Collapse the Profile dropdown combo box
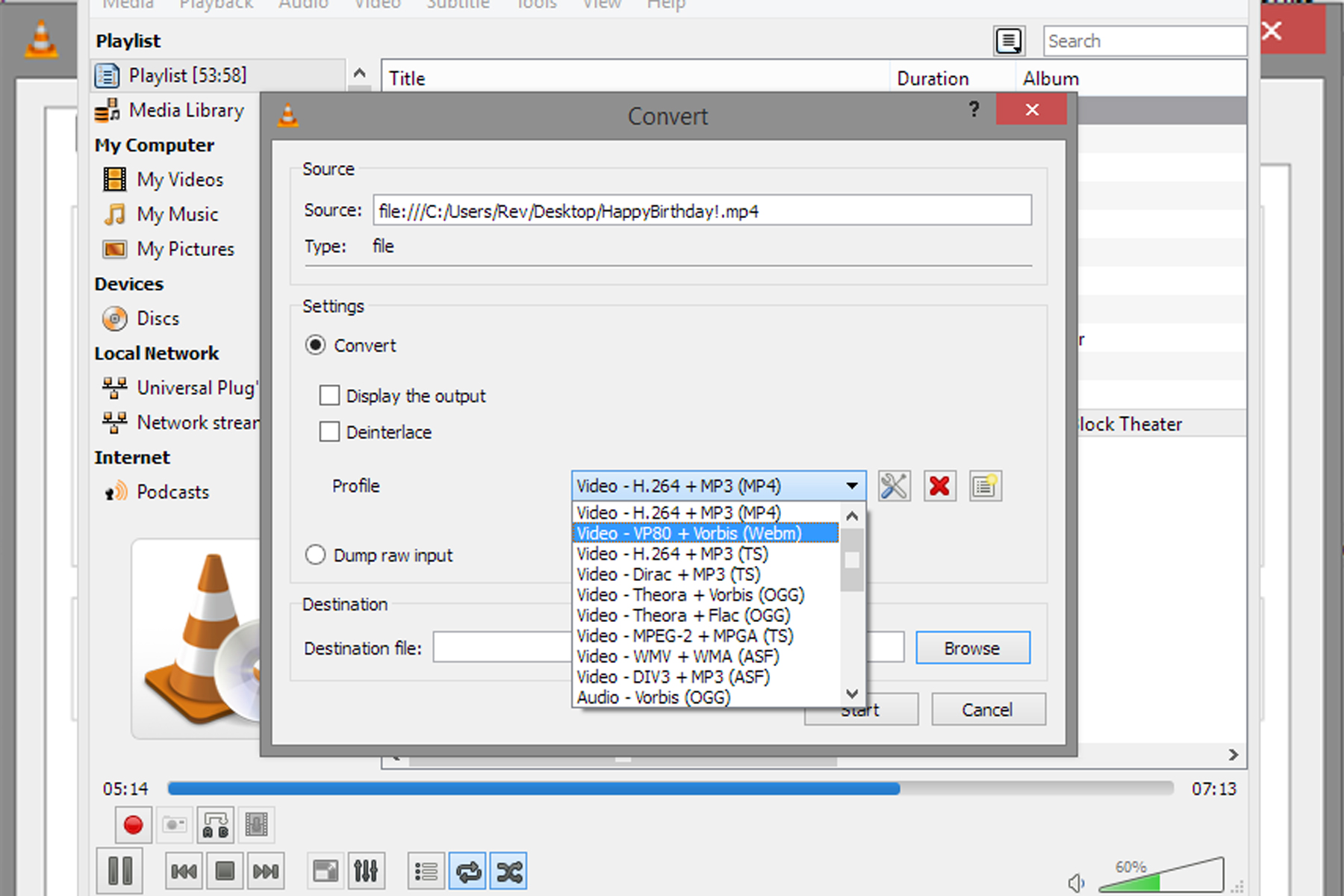The image size is (1344, 896). click(x=718, y=486)
